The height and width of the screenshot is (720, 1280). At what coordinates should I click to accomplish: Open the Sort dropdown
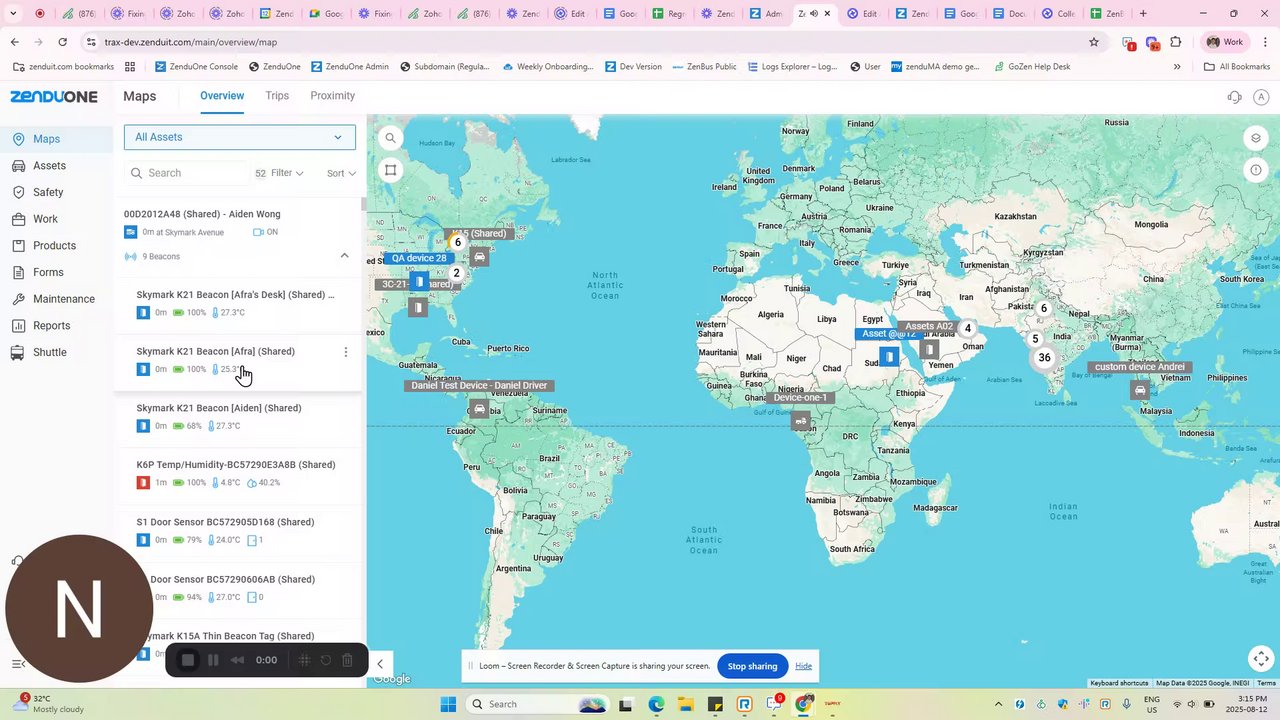coord(341,173)
